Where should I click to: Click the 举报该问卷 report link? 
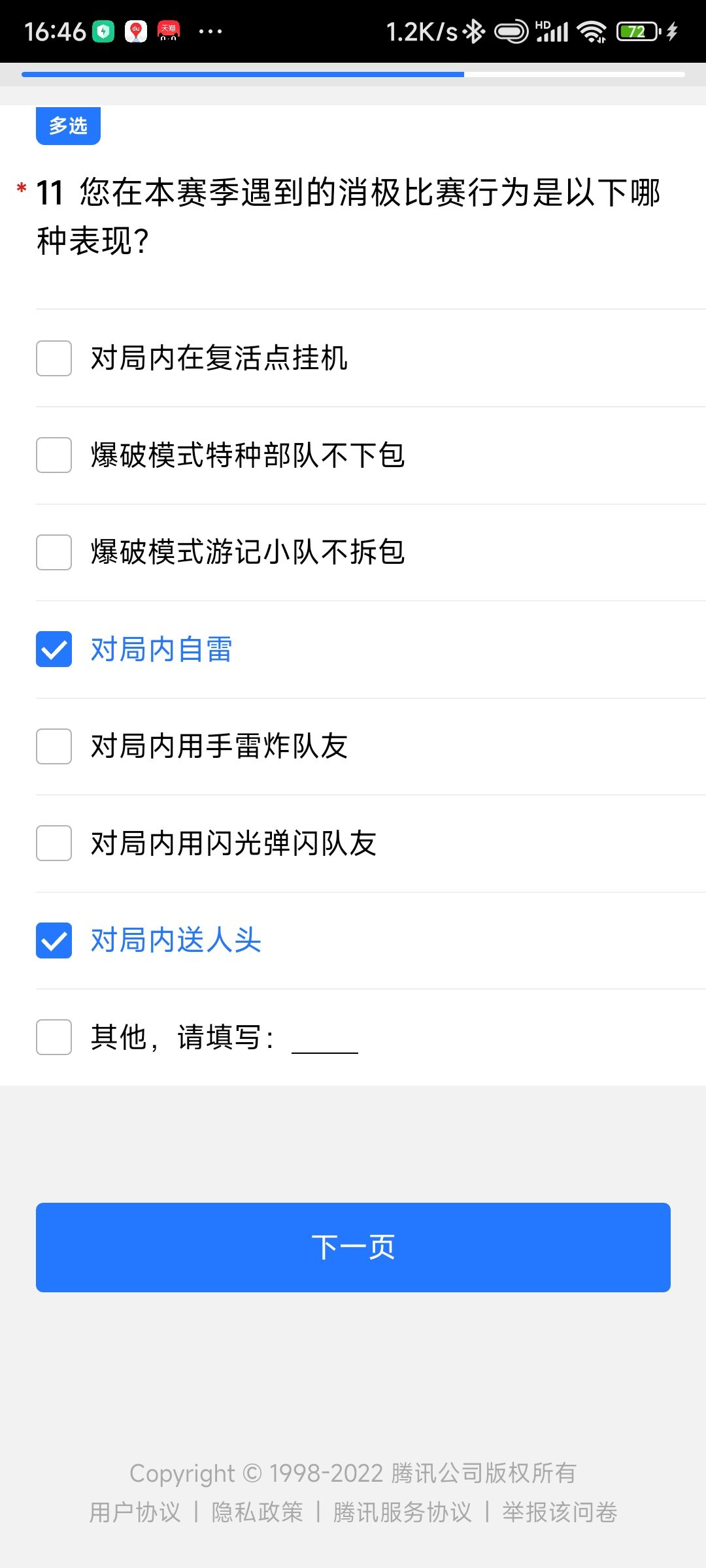(x=560, y=1512)
